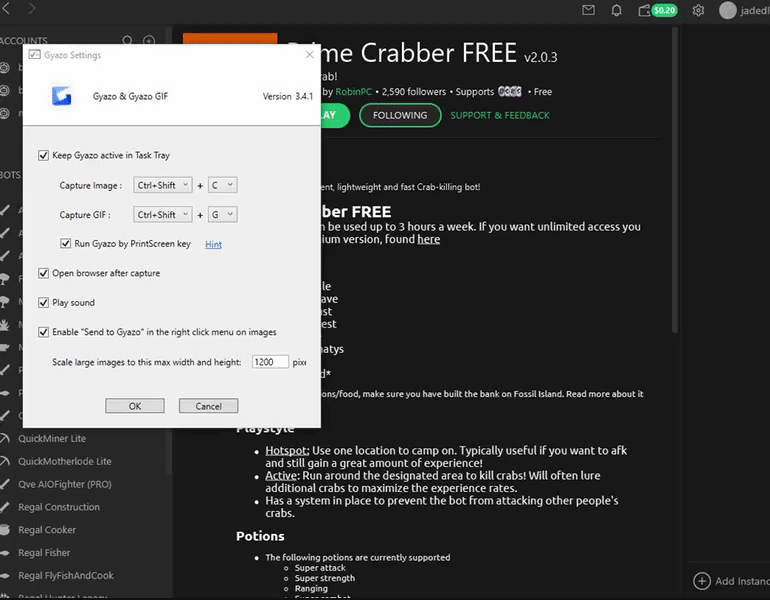Screen dimensions: 770x600
Task: Open the PrintScreen Hint link
Action: 213,244
